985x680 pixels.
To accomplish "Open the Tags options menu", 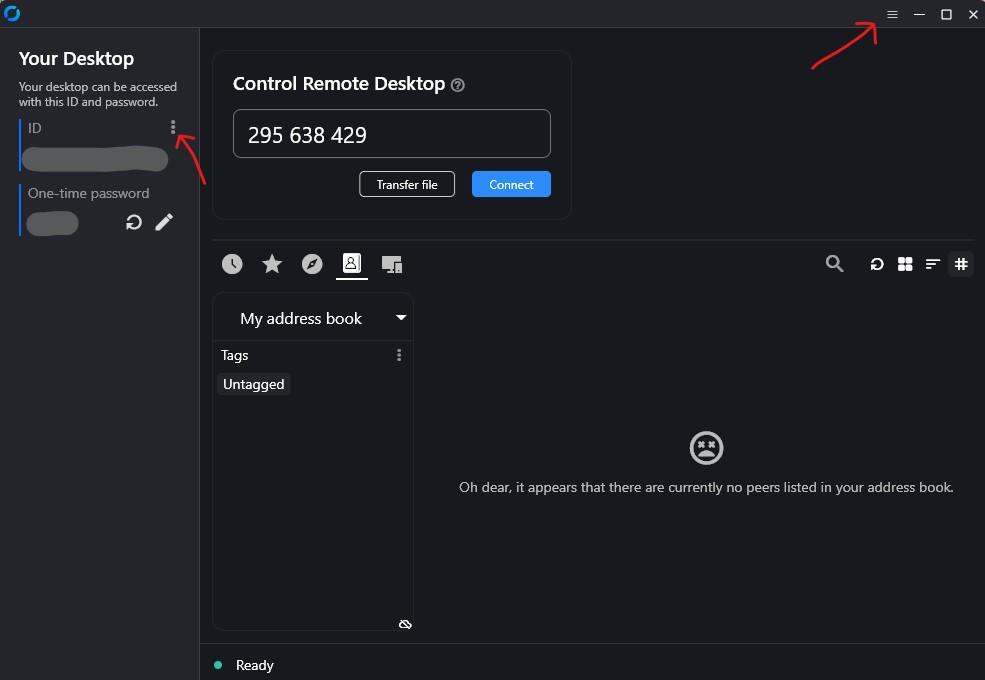I will [x=398, y=355].
